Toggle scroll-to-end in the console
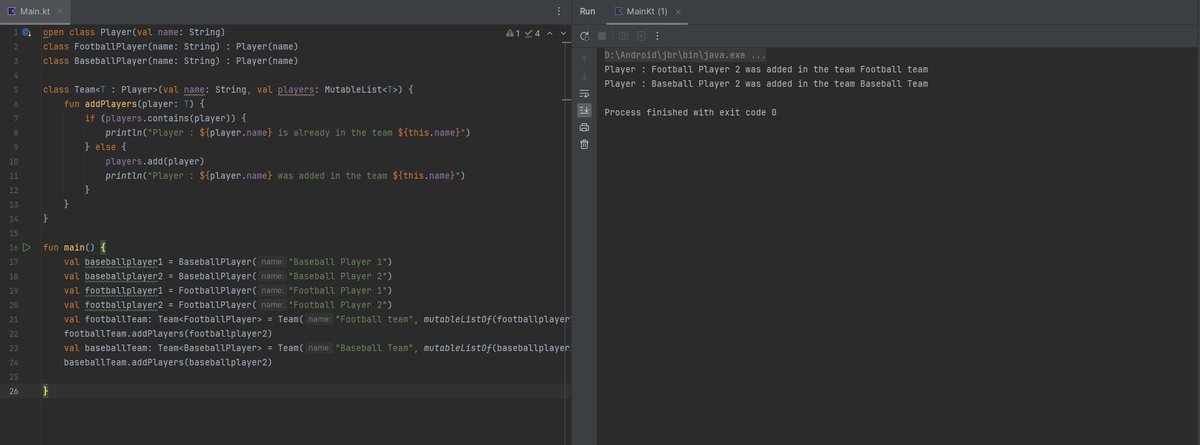This screenshot has height=445, width=1200. [585, 110]
